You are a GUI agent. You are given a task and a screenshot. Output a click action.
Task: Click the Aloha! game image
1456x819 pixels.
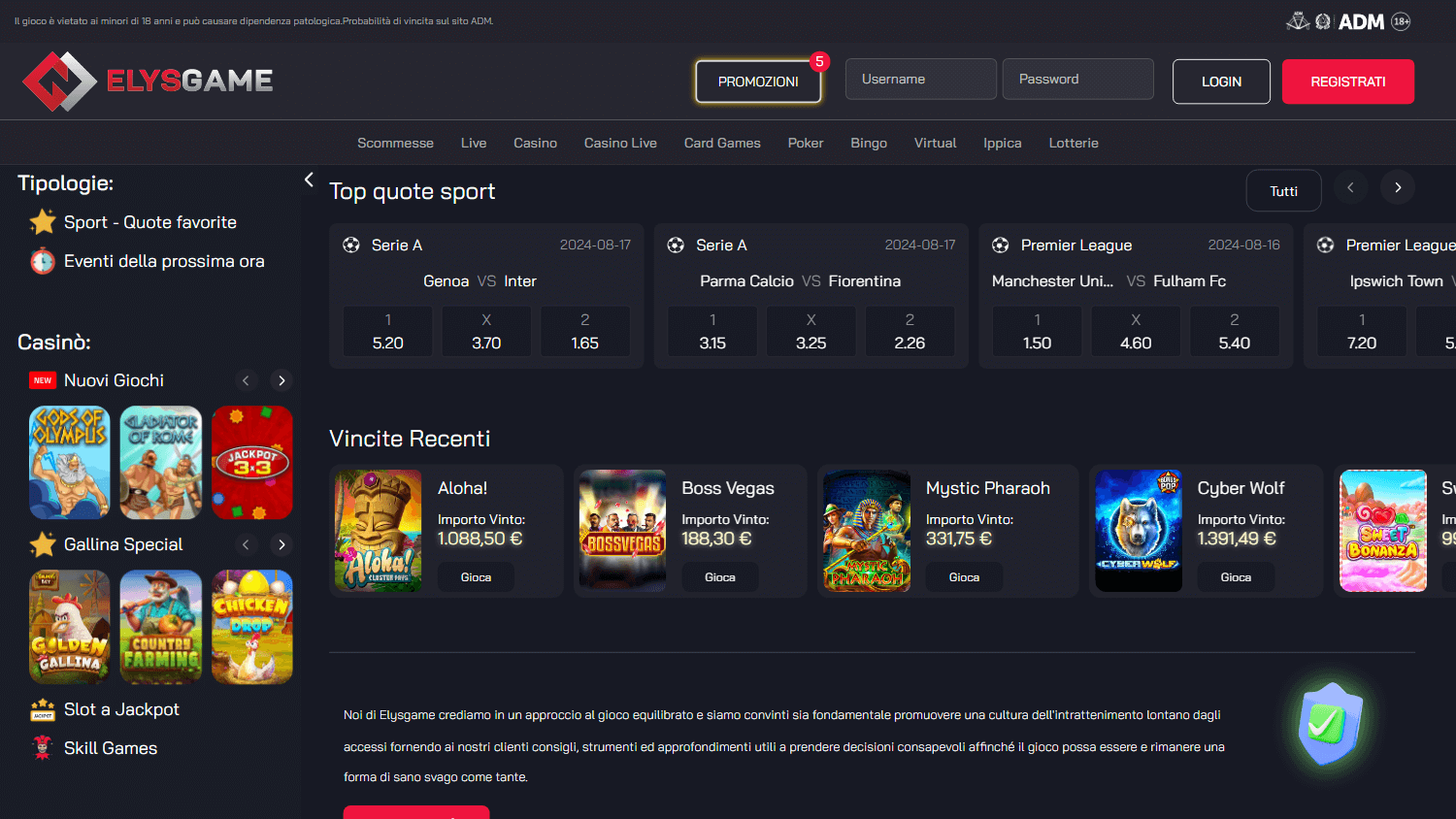pos(379,531)
